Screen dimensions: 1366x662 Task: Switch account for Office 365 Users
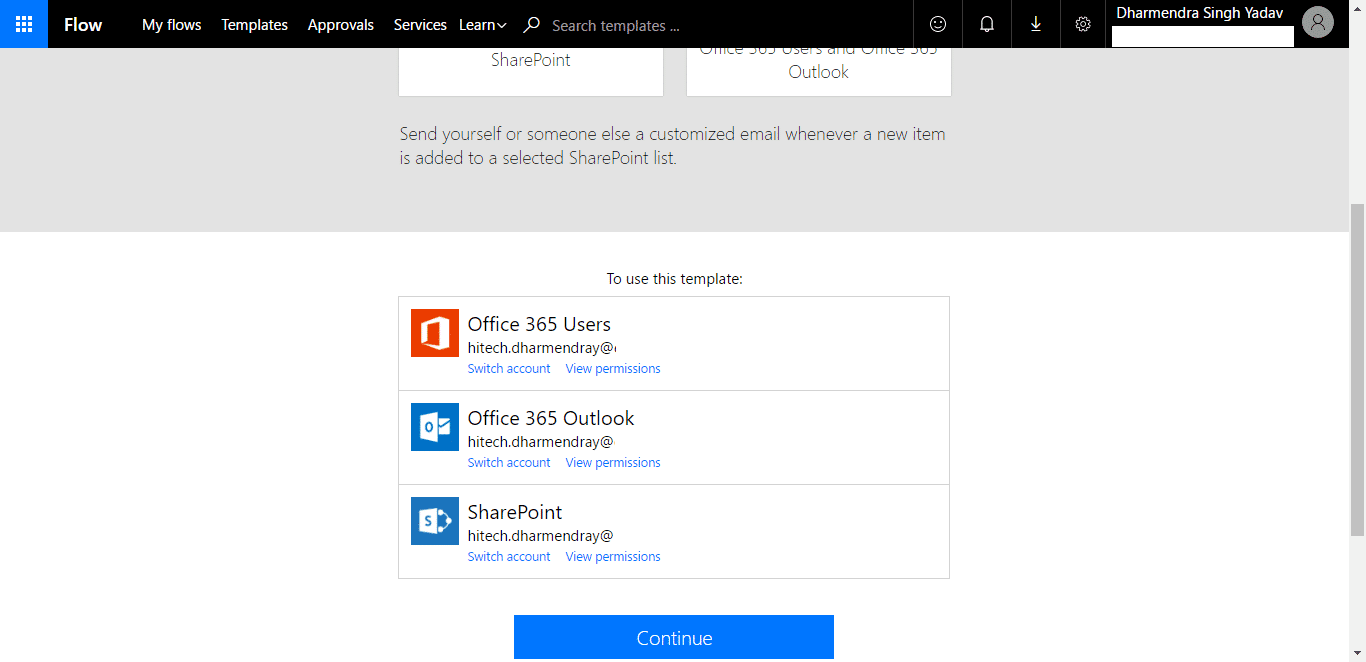(x=509, y=369)
